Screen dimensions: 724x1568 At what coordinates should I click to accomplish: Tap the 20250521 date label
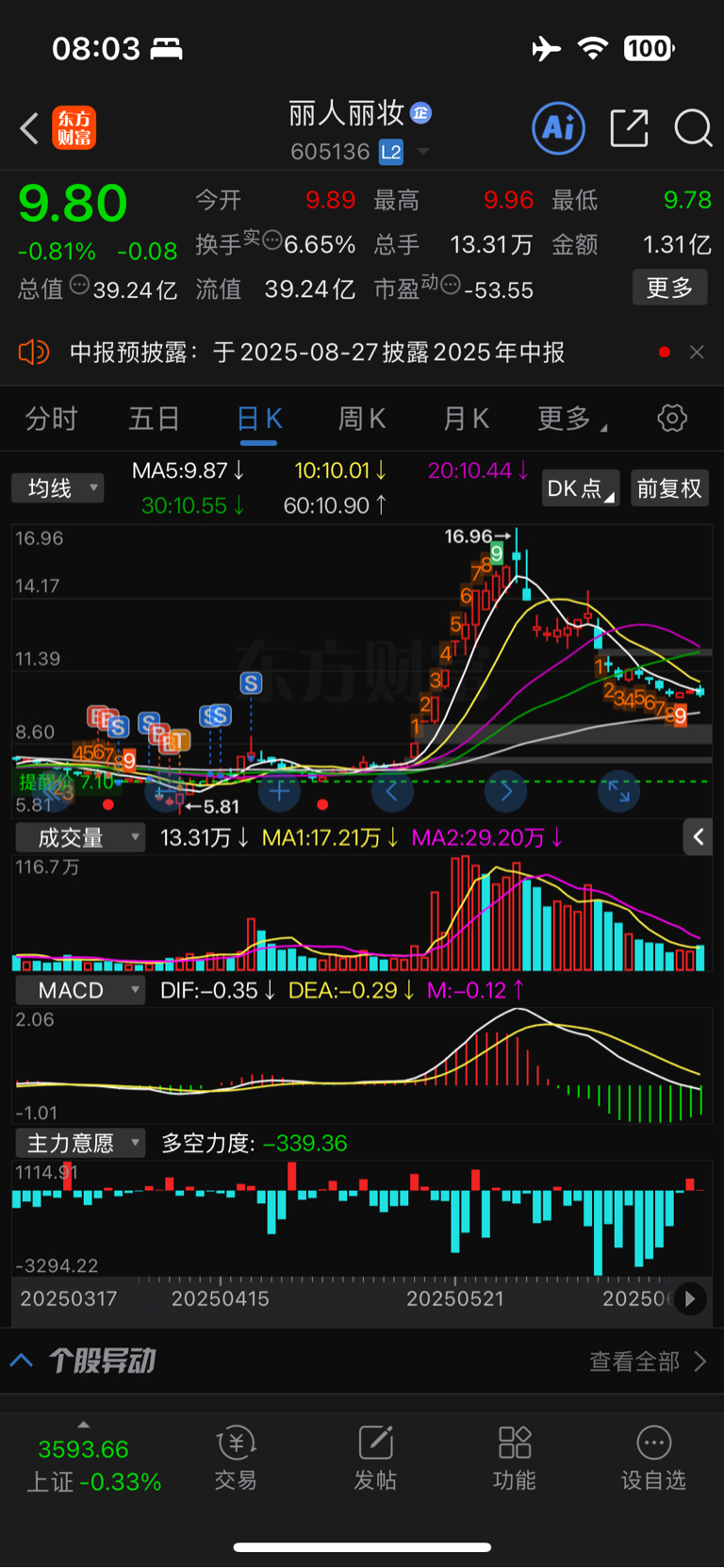(454, 1299)
